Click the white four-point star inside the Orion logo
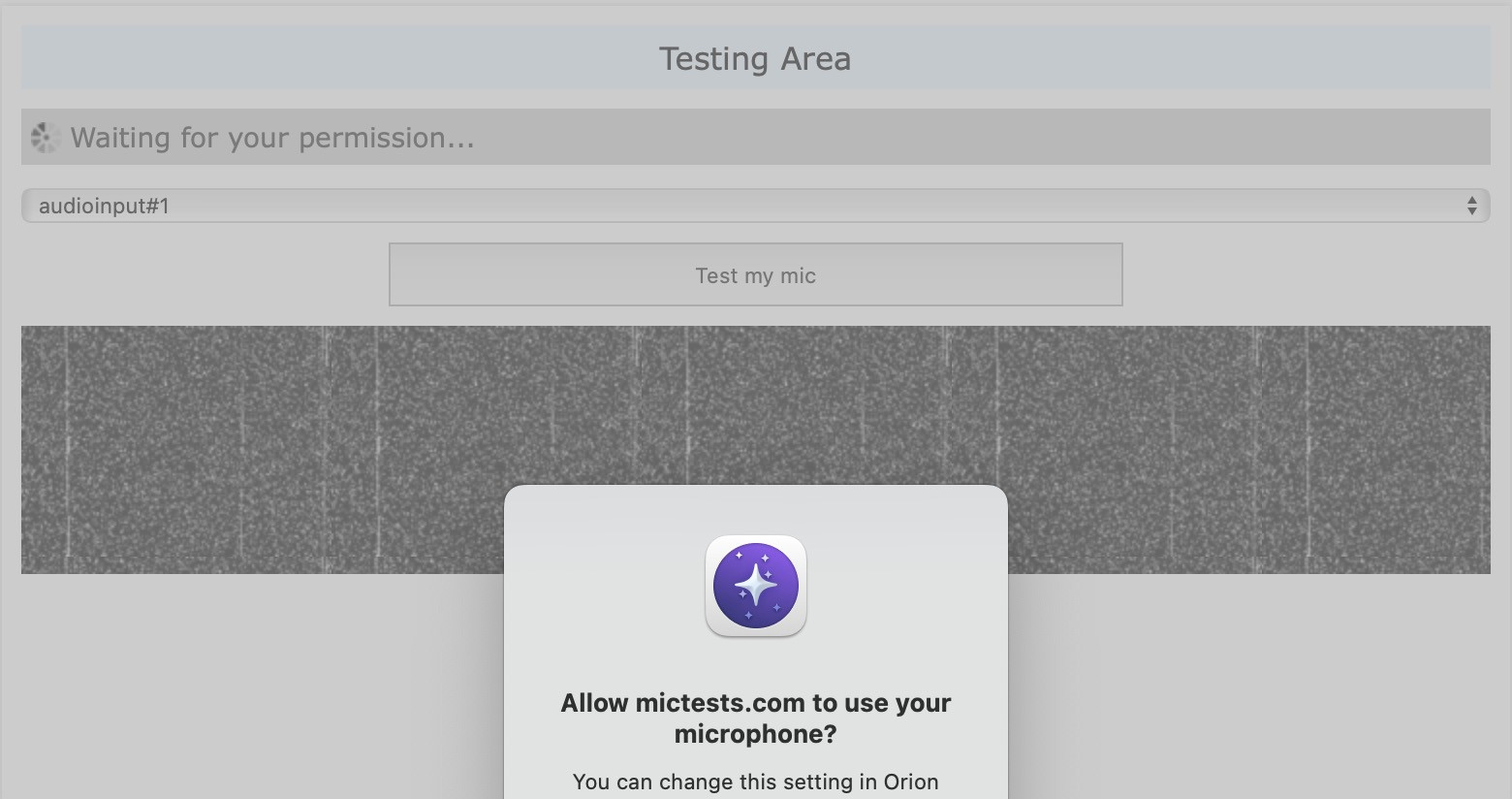The image size is (1512, 799). (x=755, y=585)
